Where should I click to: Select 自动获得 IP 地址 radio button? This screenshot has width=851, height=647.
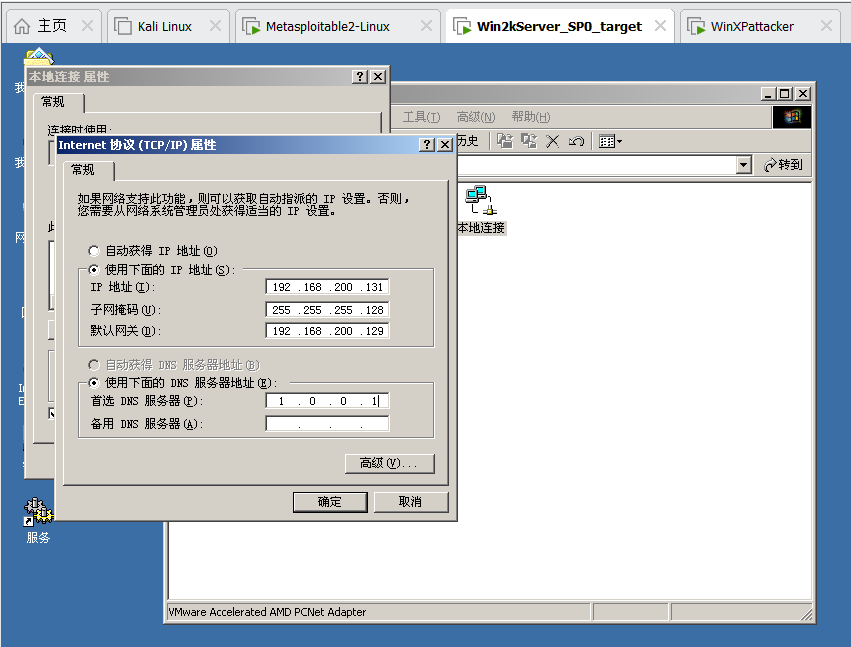pos(94,251)
